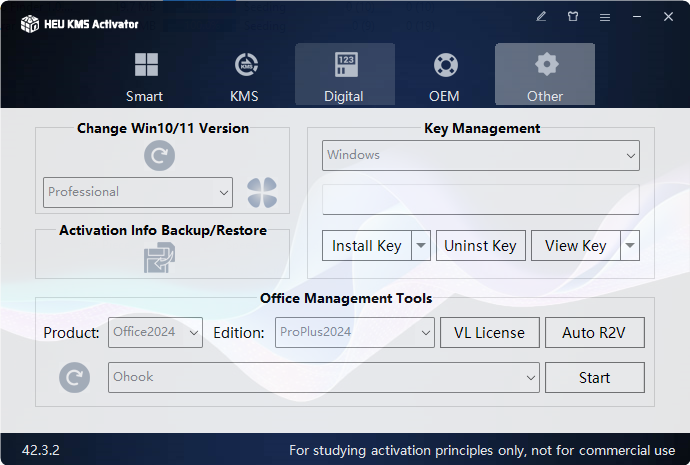Viewport: 690px width, 465px height.
Task: Open the skin (shirt) icon in title bar
Action: pyautogui.click(x=573, y=17)
